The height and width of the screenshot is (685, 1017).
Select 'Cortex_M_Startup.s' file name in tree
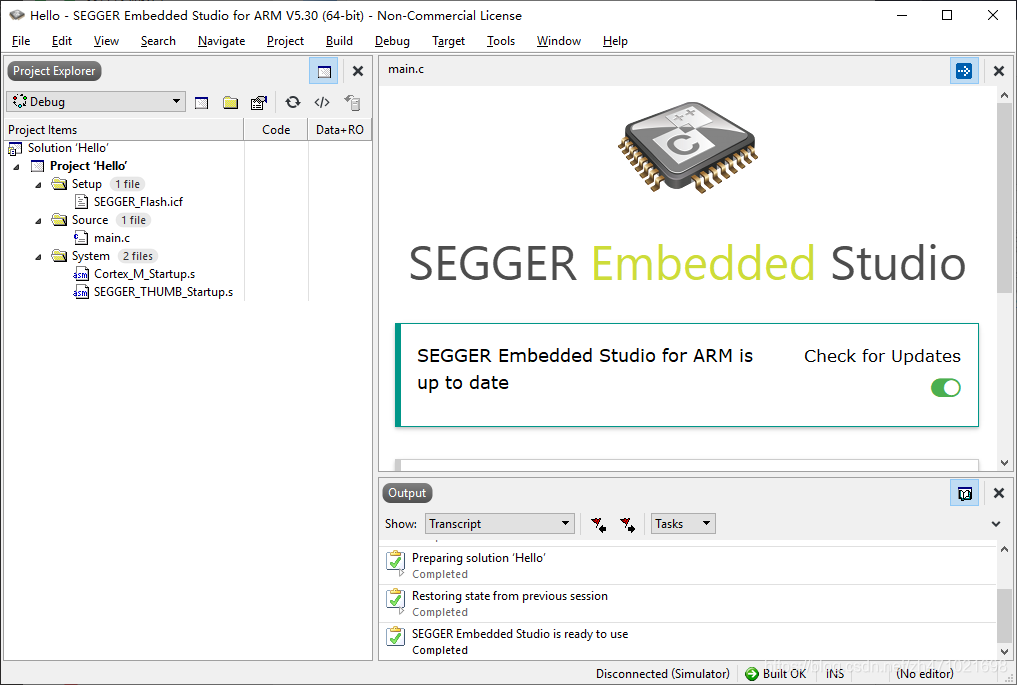(145, 274)
